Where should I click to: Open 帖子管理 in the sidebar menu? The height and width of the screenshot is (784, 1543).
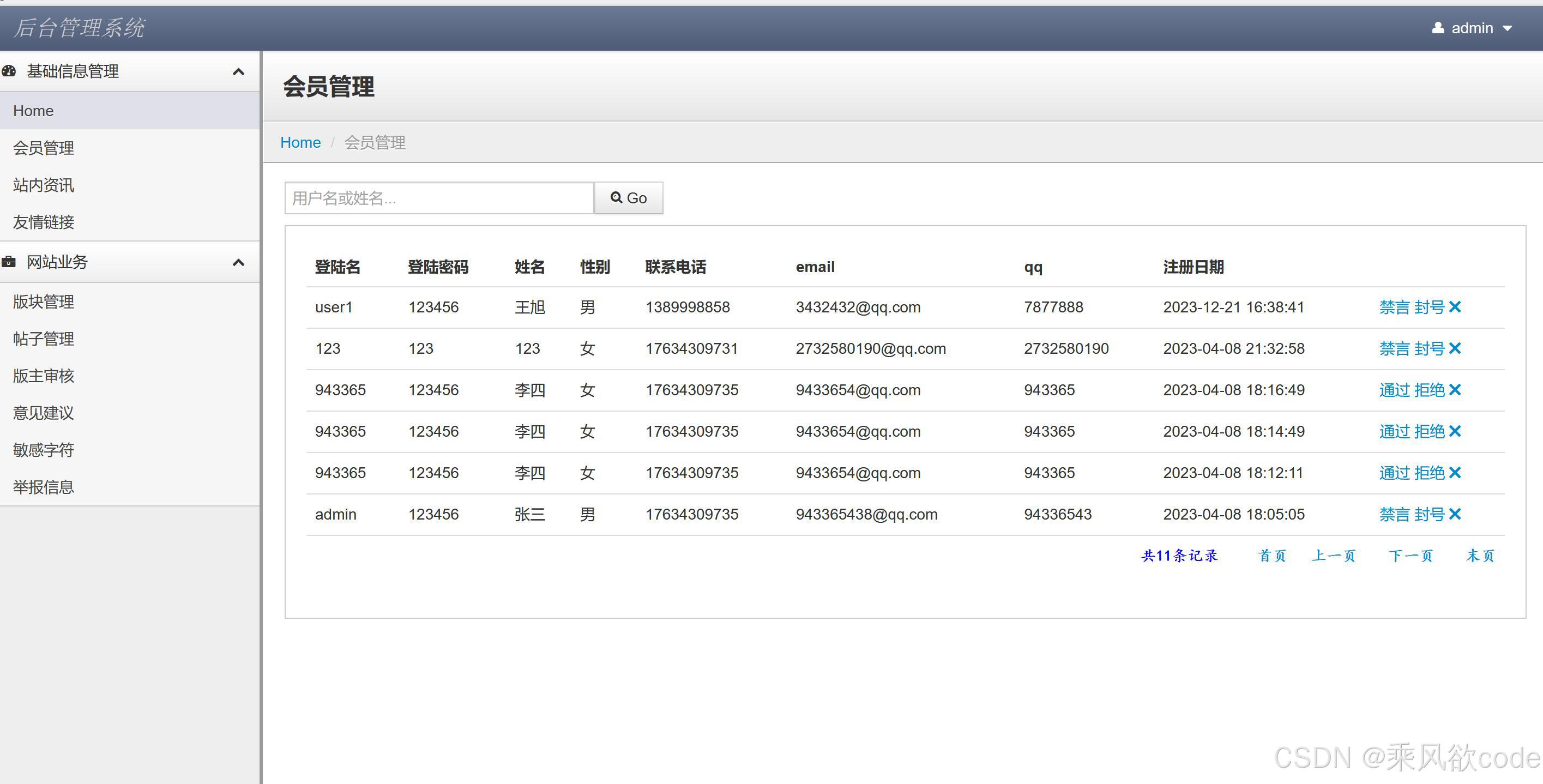point(44,339)
